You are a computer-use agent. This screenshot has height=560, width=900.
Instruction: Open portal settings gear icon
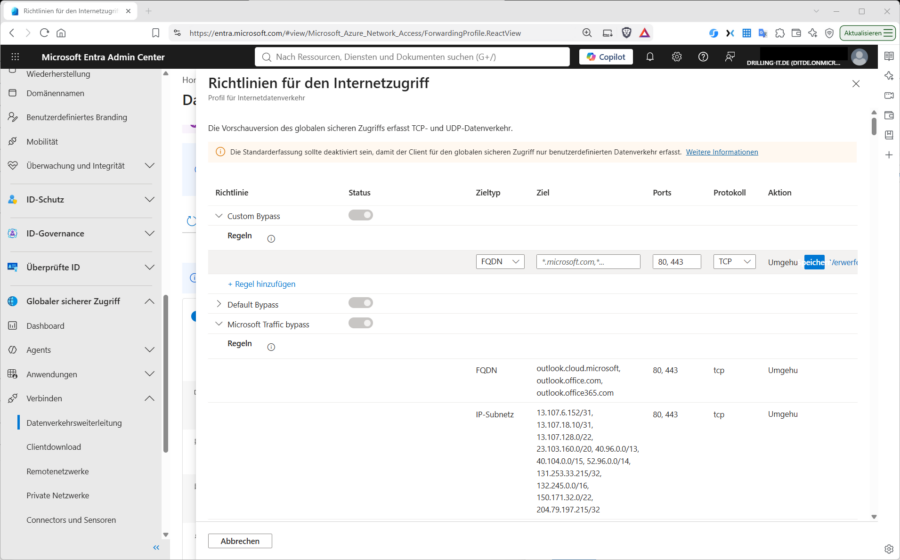(x=677, y=57)
